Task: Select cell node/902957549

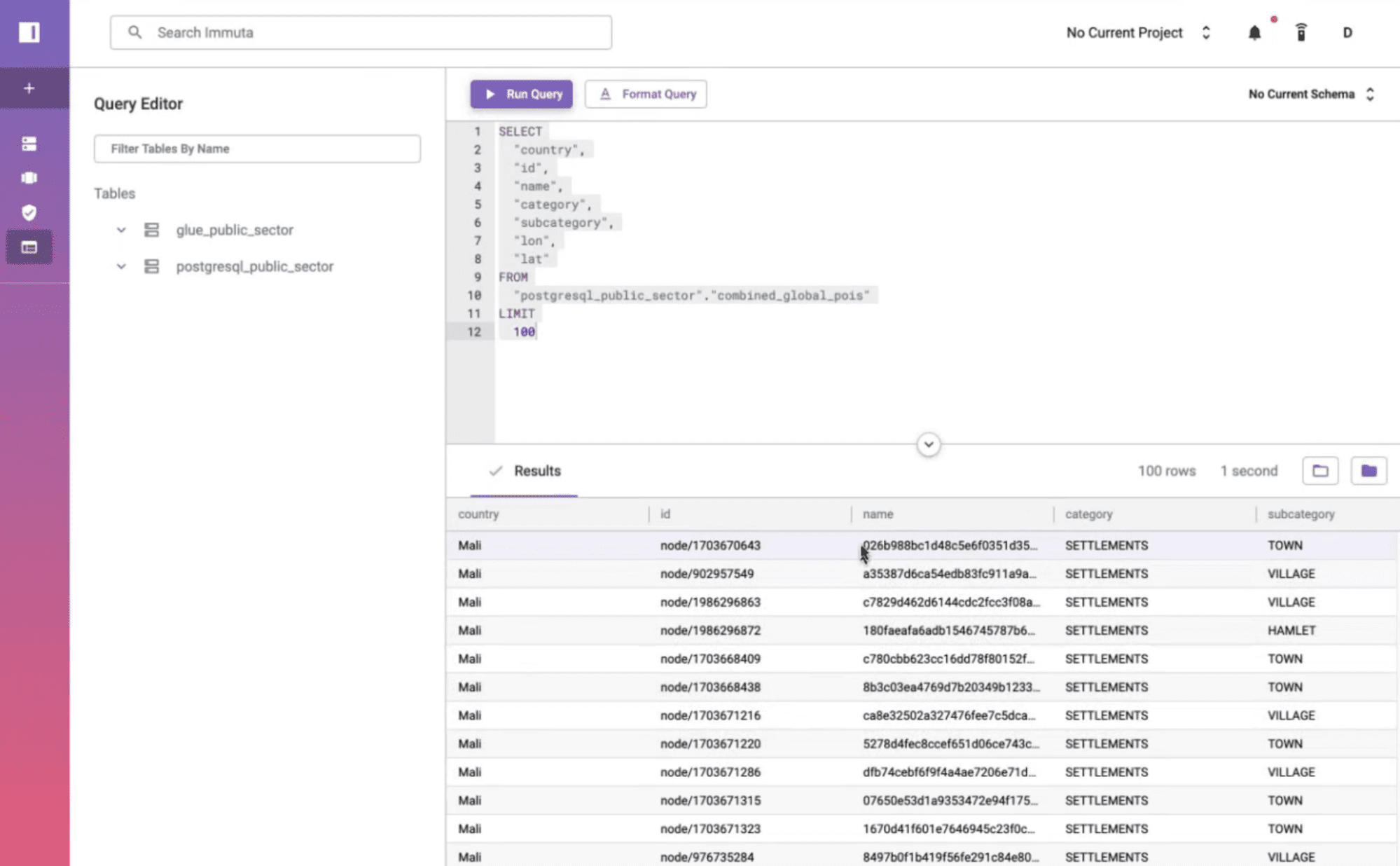Action: click(x=707, y=573)
